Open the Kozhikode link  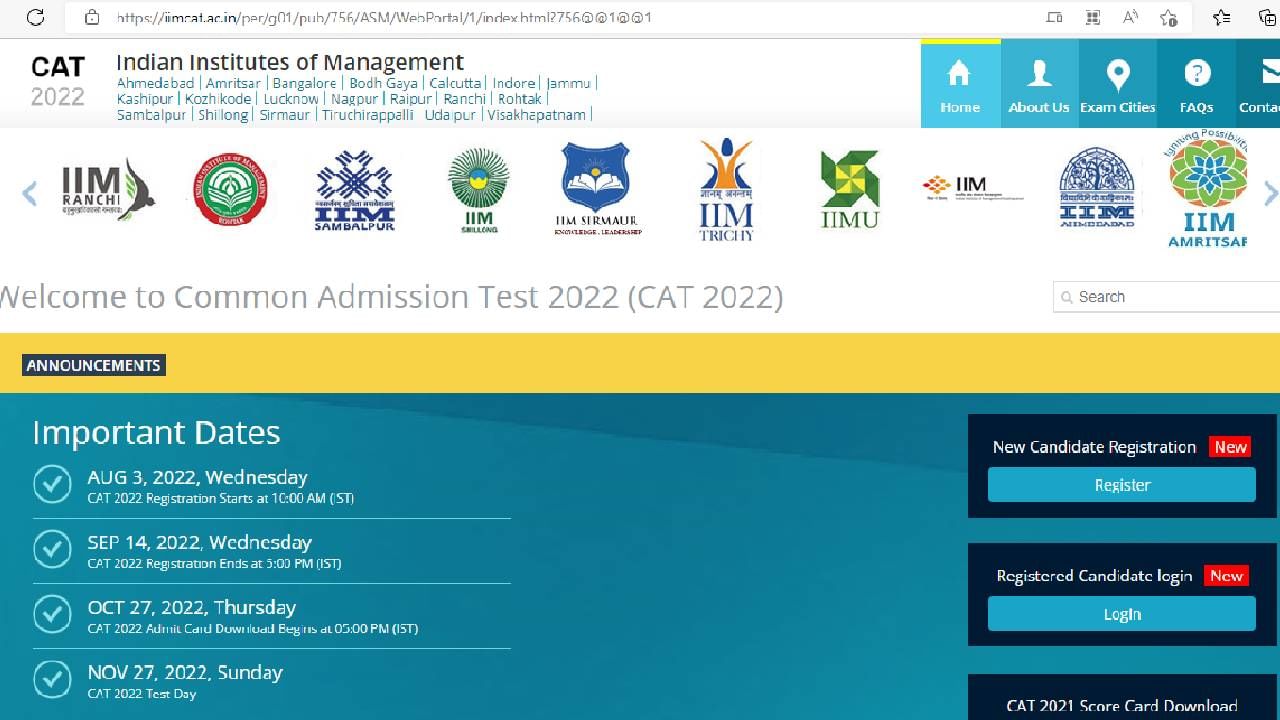coord(218,99)
